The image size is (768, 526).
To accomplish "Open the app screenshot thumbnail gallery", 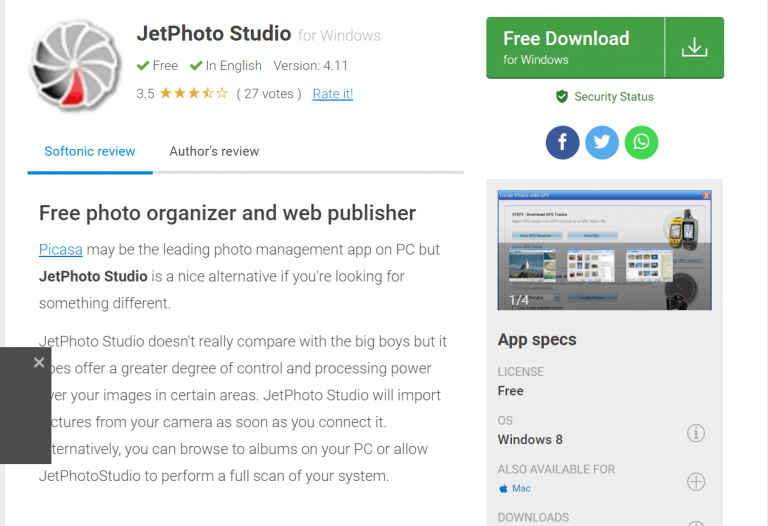I will tap(604, 250).
